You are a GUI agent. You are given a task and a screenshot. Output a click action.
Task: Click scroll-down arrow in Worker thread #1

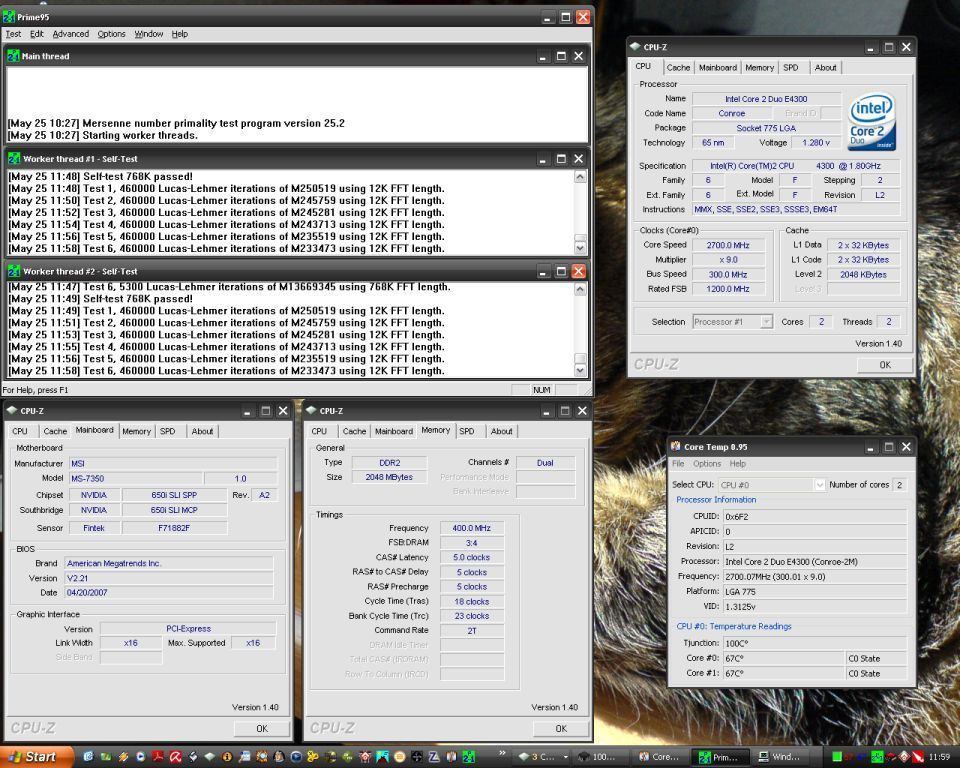pyautogui.click(x=580, y=248)
